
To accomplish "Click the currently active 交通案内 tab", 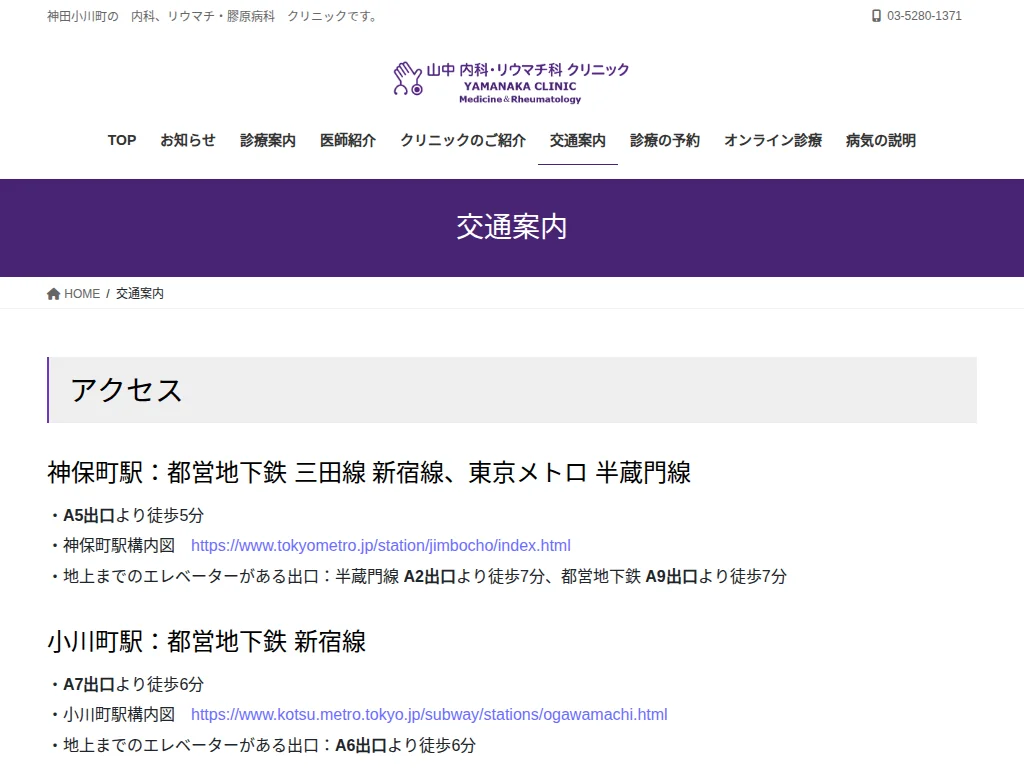I will coord(577,141).
